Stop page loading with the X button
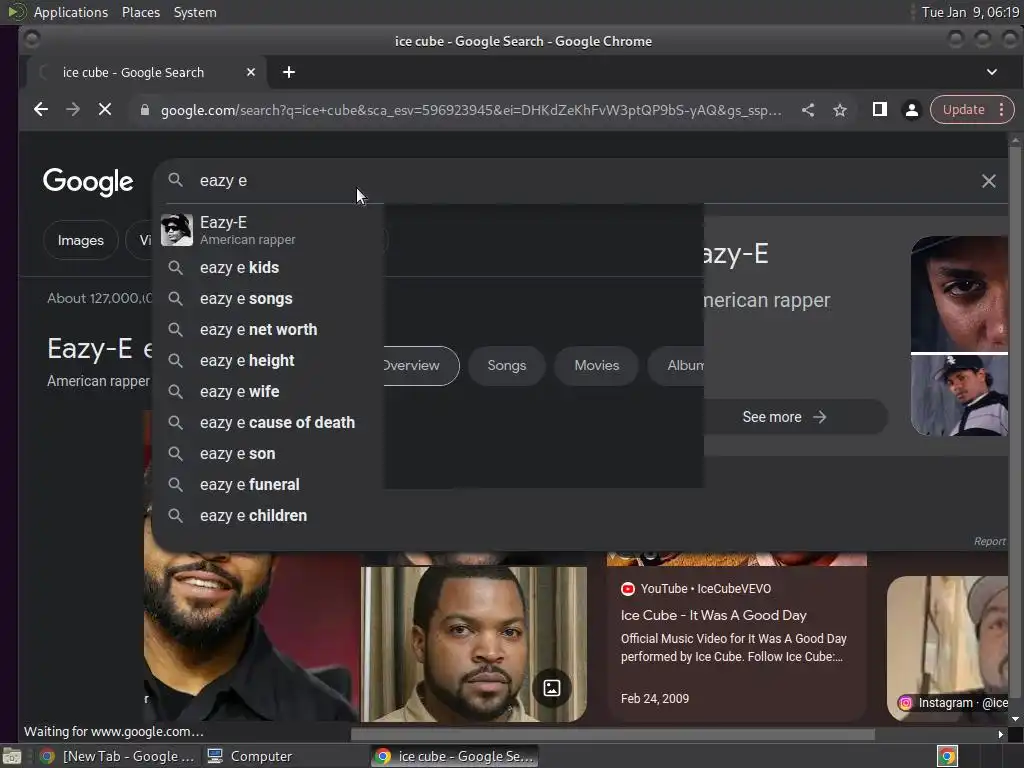 click(104, 110)
